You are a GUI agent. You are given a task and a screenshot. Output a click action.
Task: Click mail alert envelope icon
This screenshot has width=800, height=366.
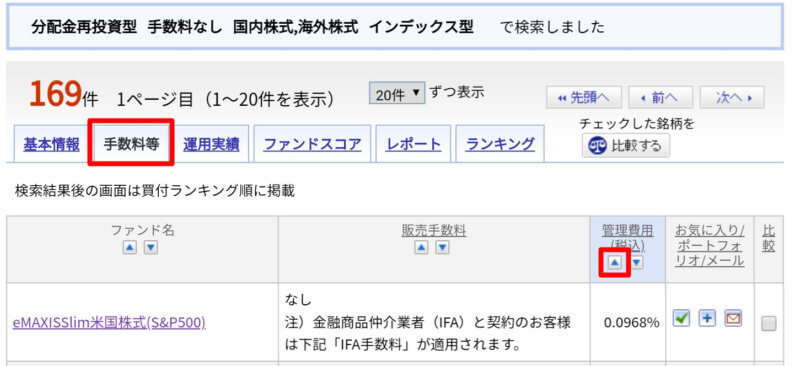coord(733,319)
